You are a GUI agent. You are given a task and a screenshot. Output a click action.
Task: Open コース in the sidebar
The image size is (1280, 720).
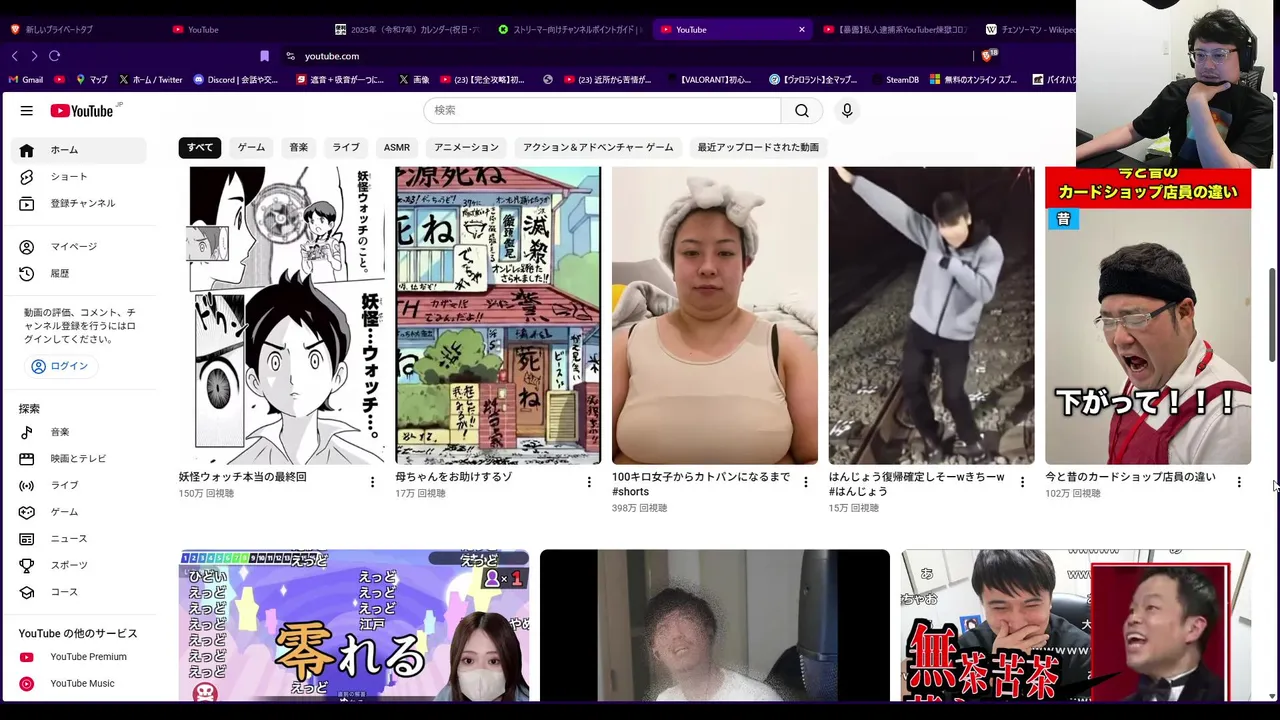click(x=78, y=592)
